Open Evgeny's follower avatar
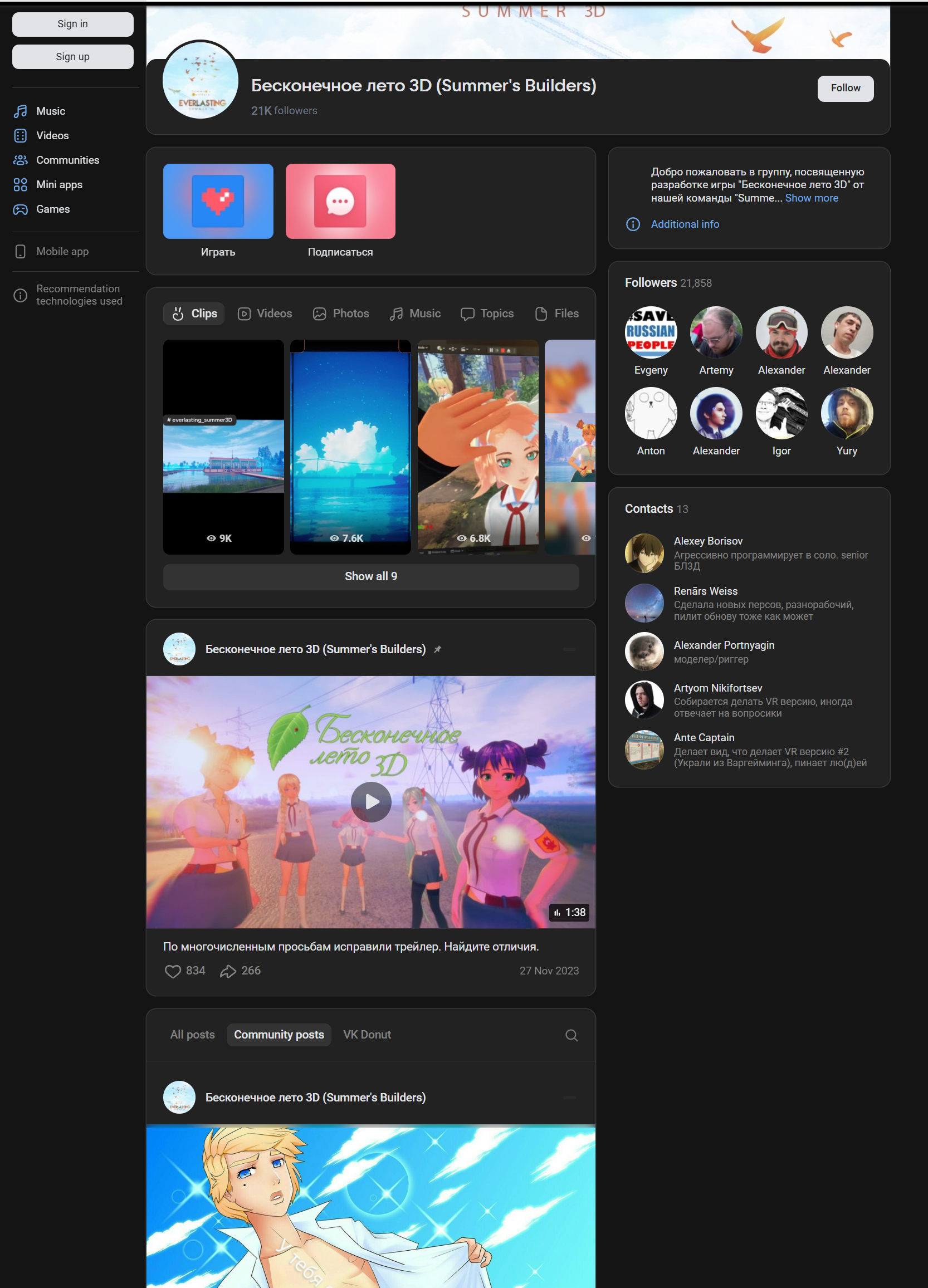Viewport: 928px width, 1288px height. tap(651, 333)
